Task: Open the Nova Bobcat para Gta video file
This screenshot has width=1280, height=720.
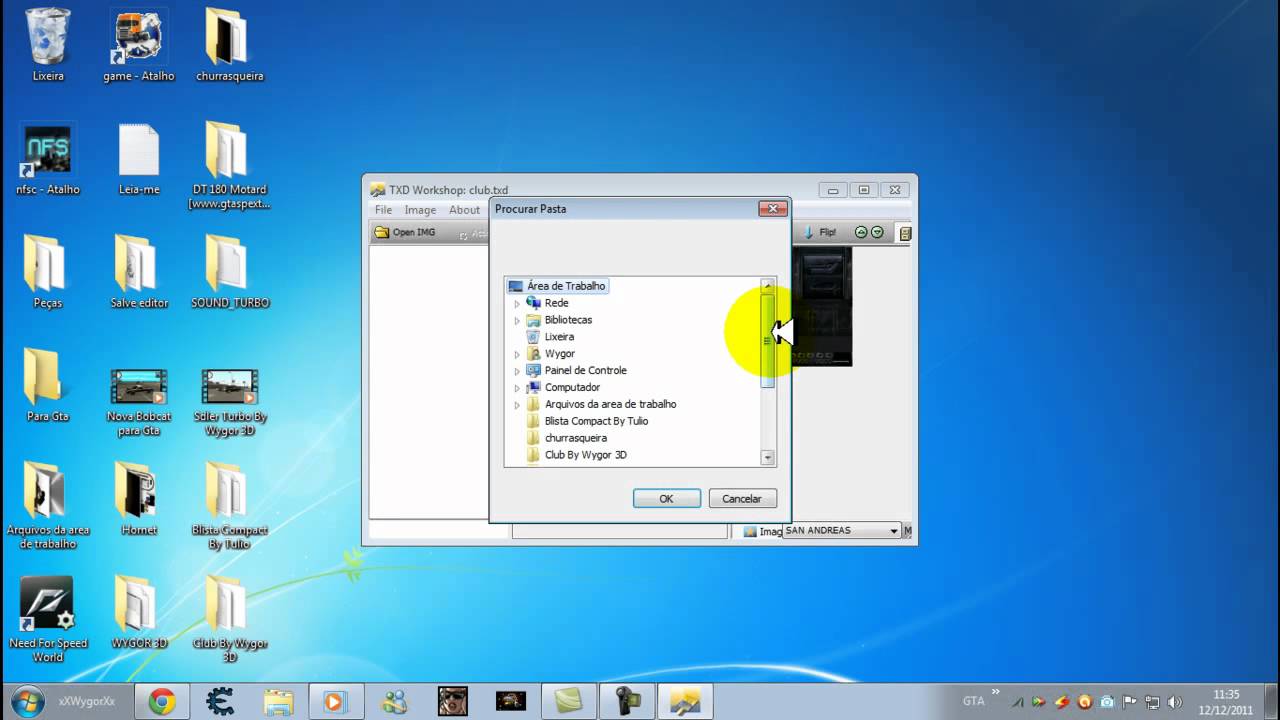Action: (x=138, y=400)
